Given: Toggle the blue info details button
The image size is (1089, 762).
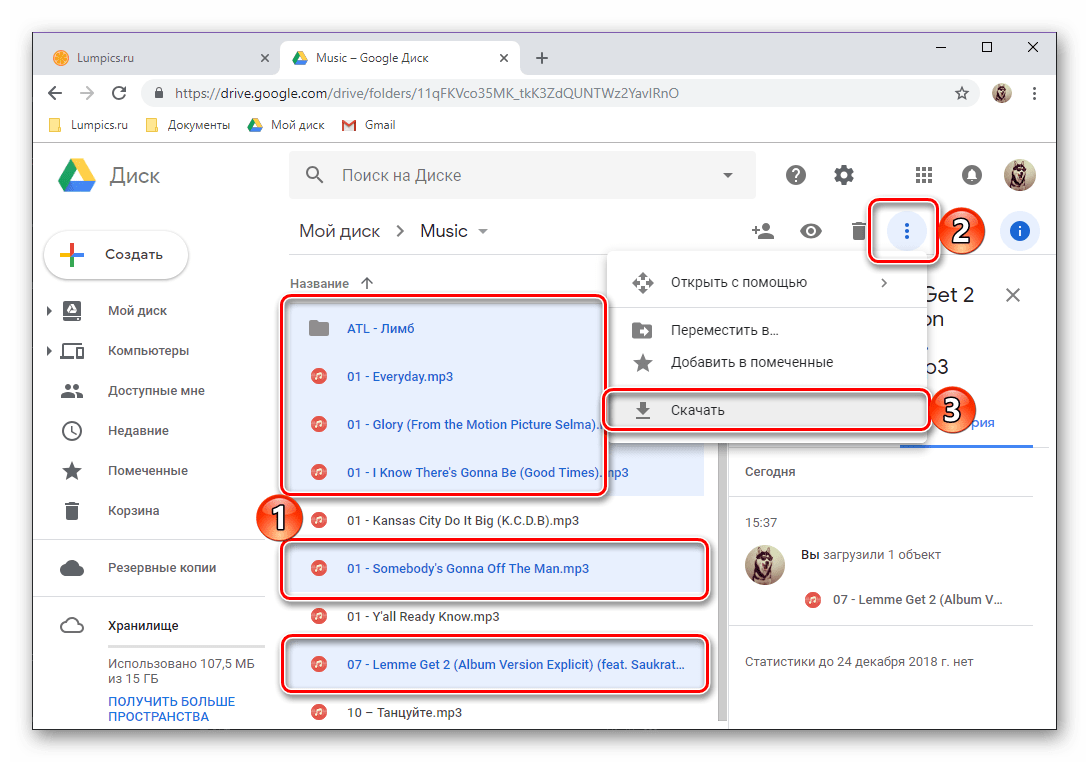Looking at the screenshot, I should (1019, 231).
